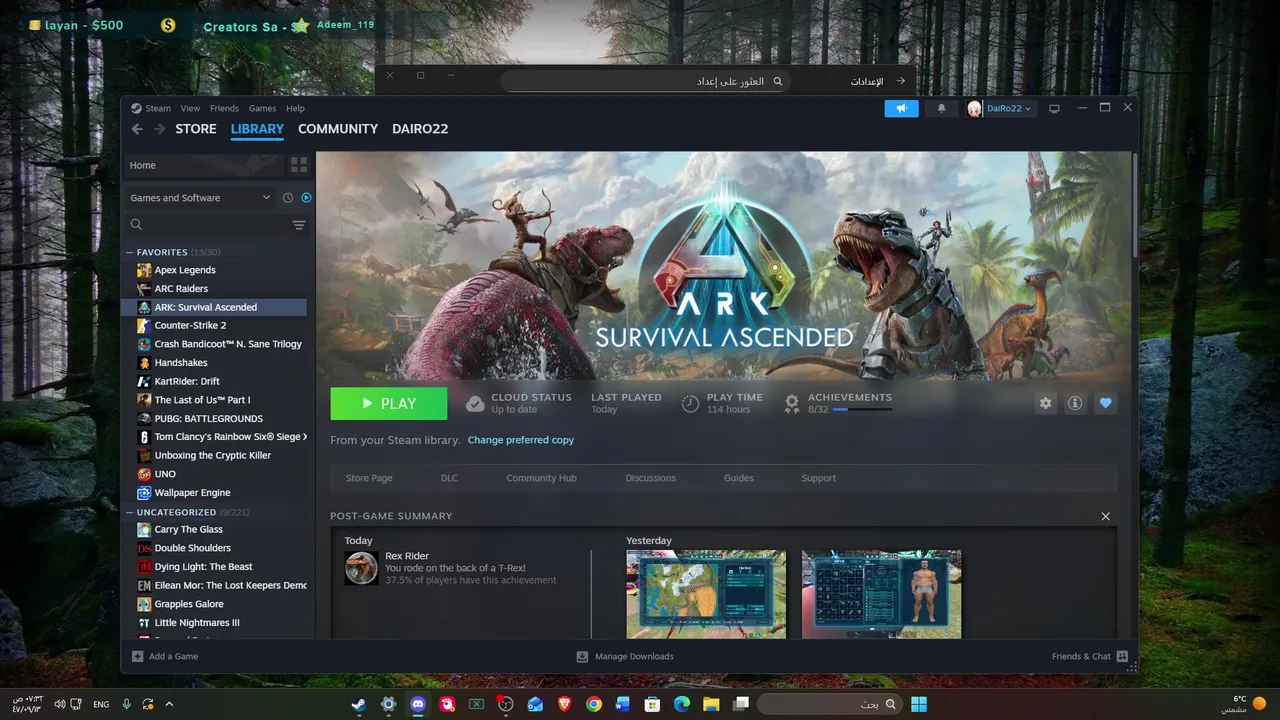The height and width of the screenshot is (720, 1280).
Task: Open Manage Downloads icon
Action: (582, 656)
